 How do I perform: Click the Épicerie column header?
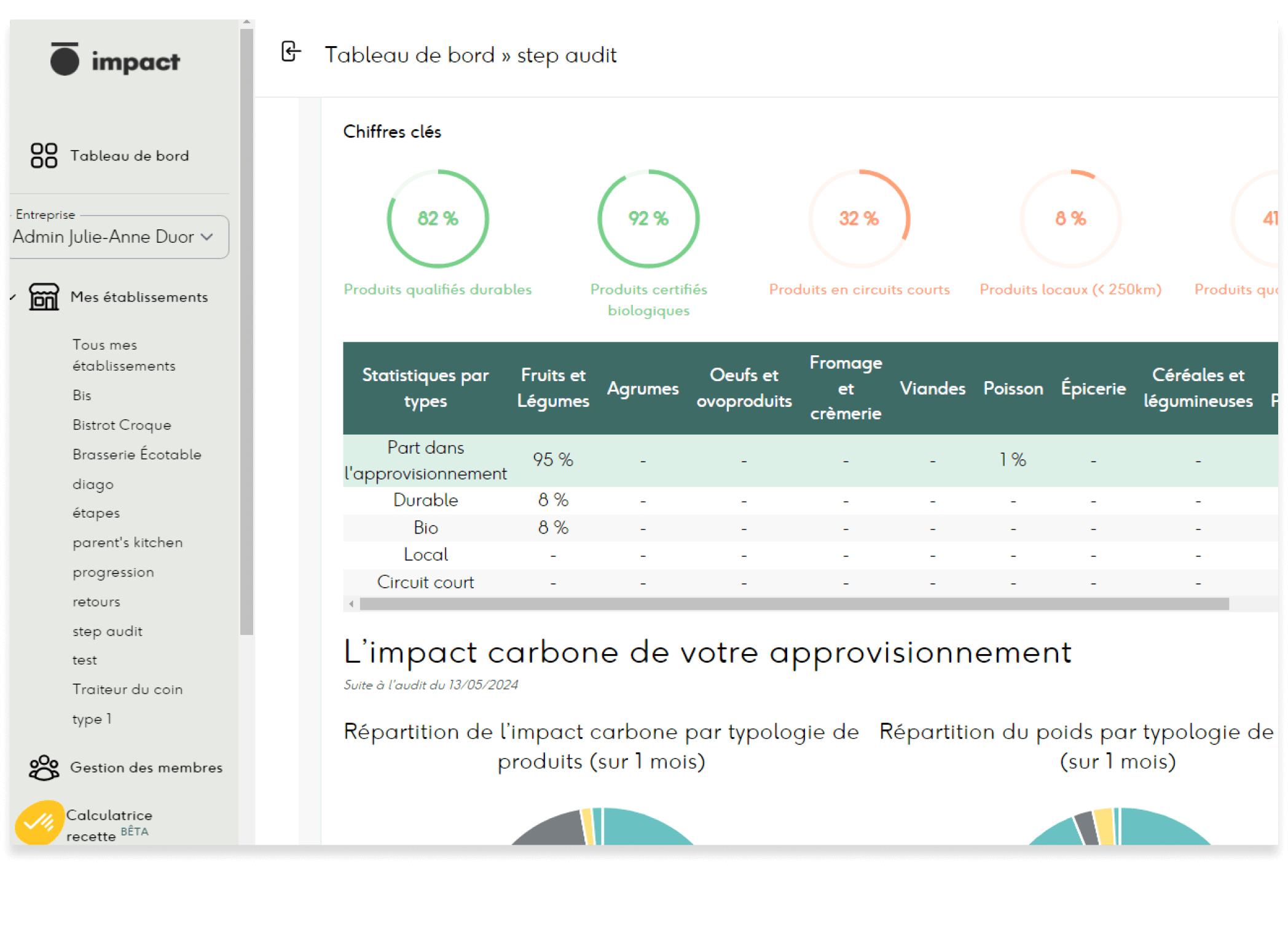coord(1093,388)
